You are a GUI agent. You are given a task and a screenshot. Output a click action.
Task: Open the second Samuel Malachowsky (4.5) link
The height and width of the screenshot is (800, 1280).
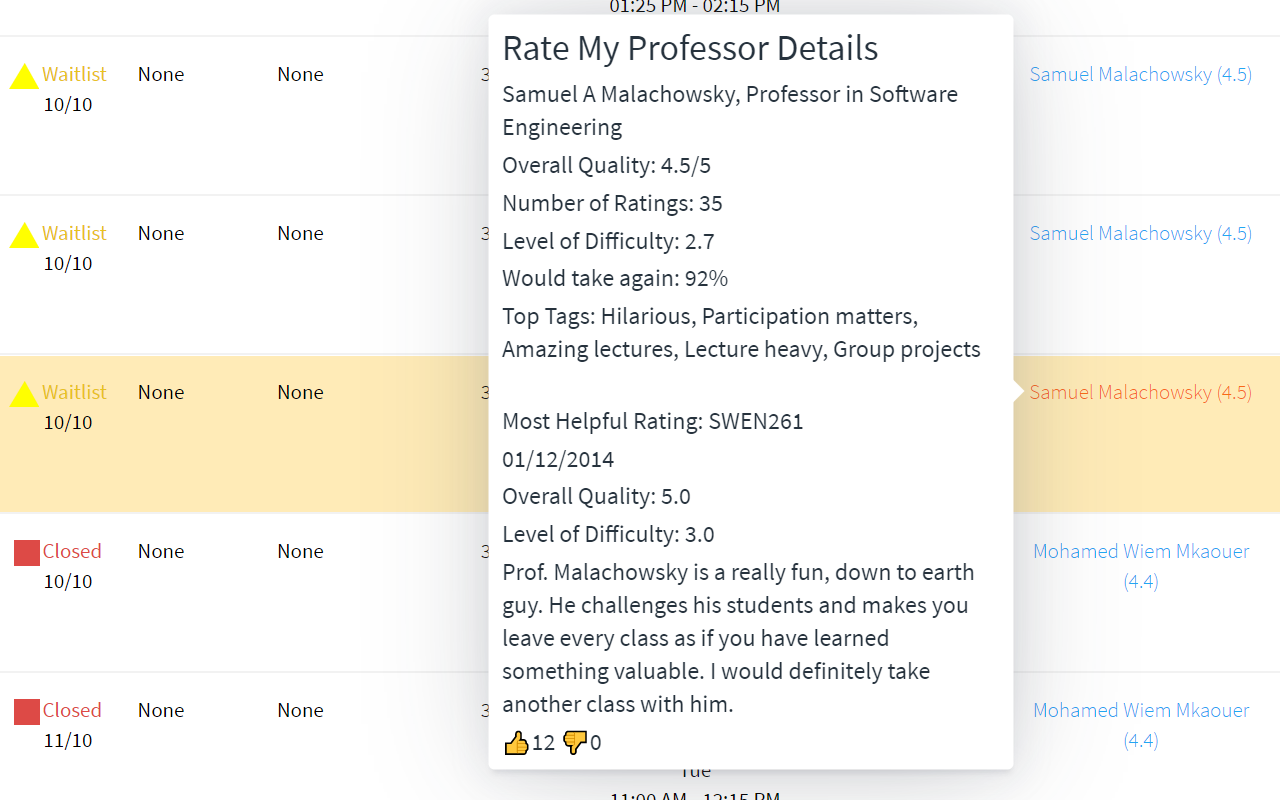coord(1140,233)
